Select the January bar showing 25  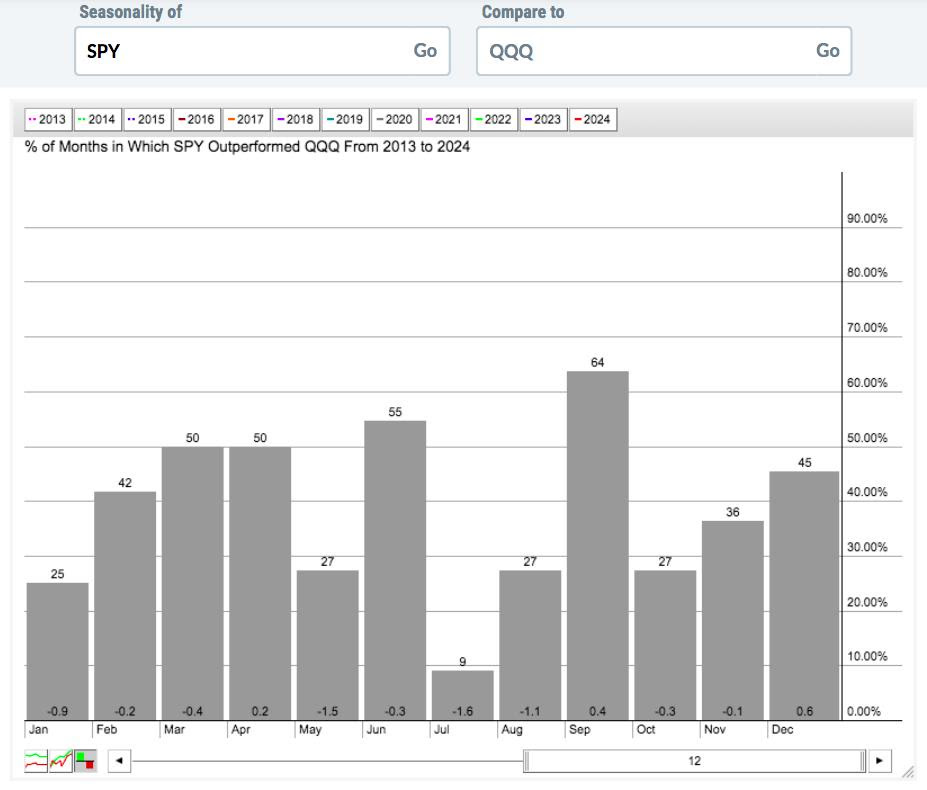[x=57, y=651]
